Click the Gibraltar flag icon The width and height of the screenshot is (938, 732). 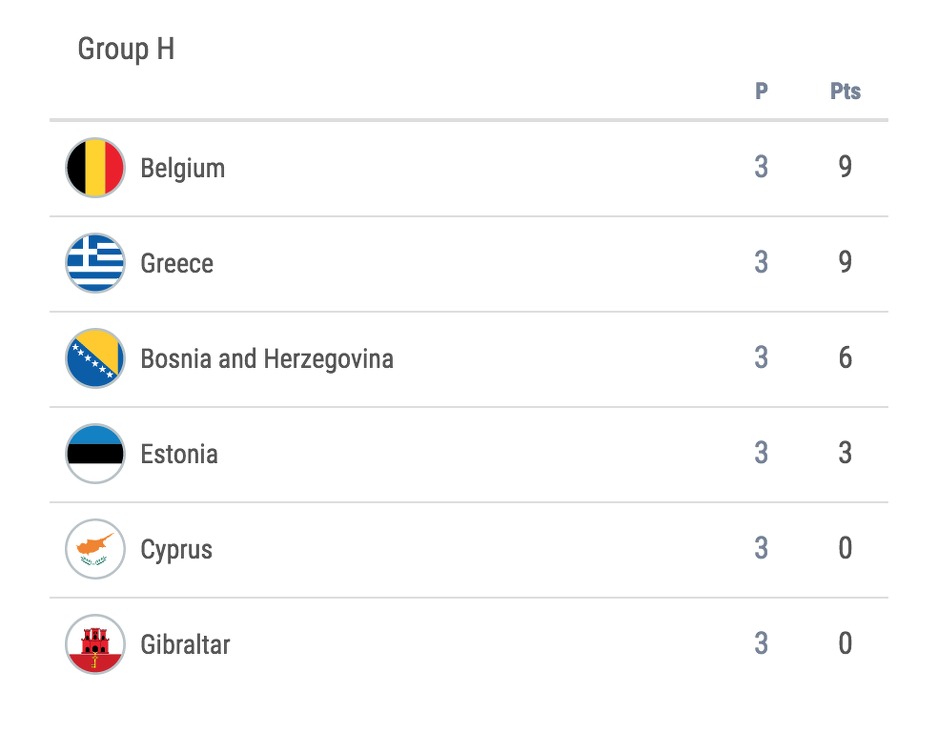tap(95, 644)
